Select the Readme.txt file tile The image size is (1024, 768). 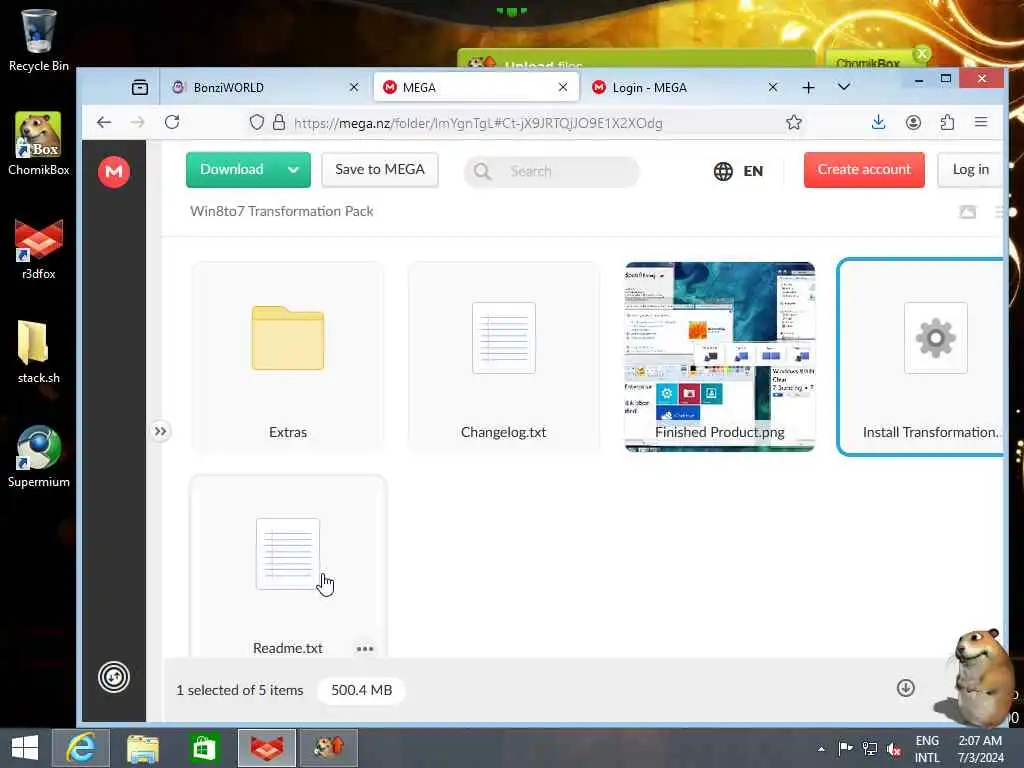(288, 567)
